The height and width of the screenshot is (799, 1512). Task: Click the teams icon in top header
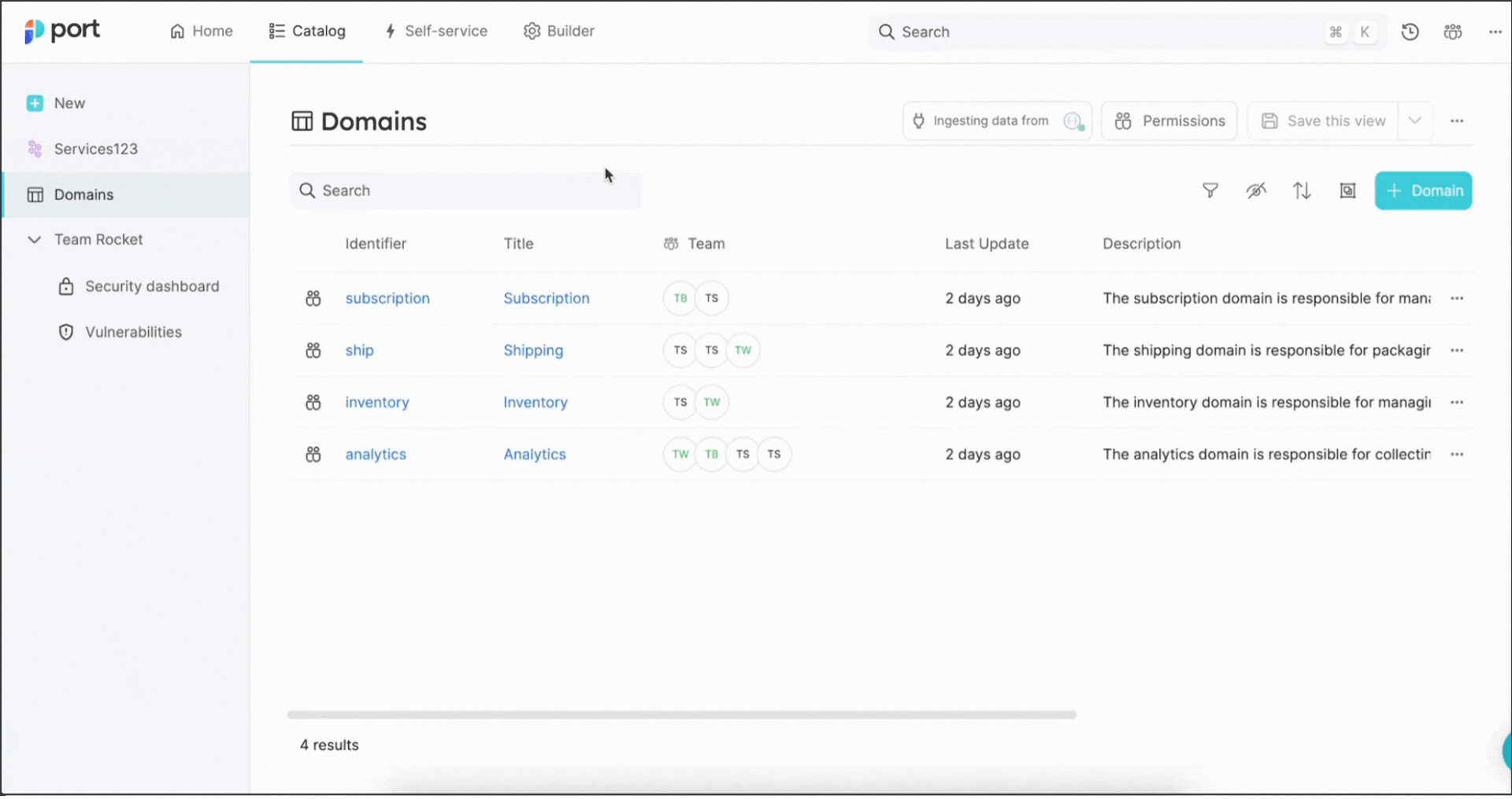(x=1452, y=32)
